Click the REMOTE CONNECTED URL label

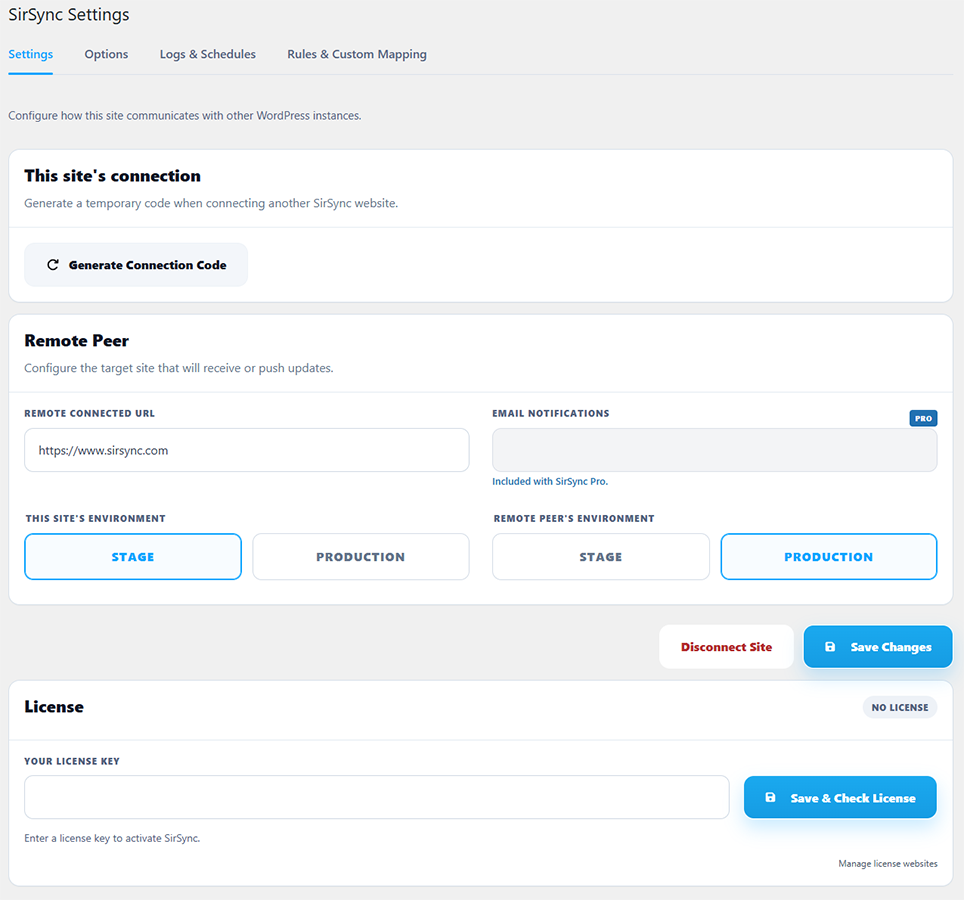90,413
